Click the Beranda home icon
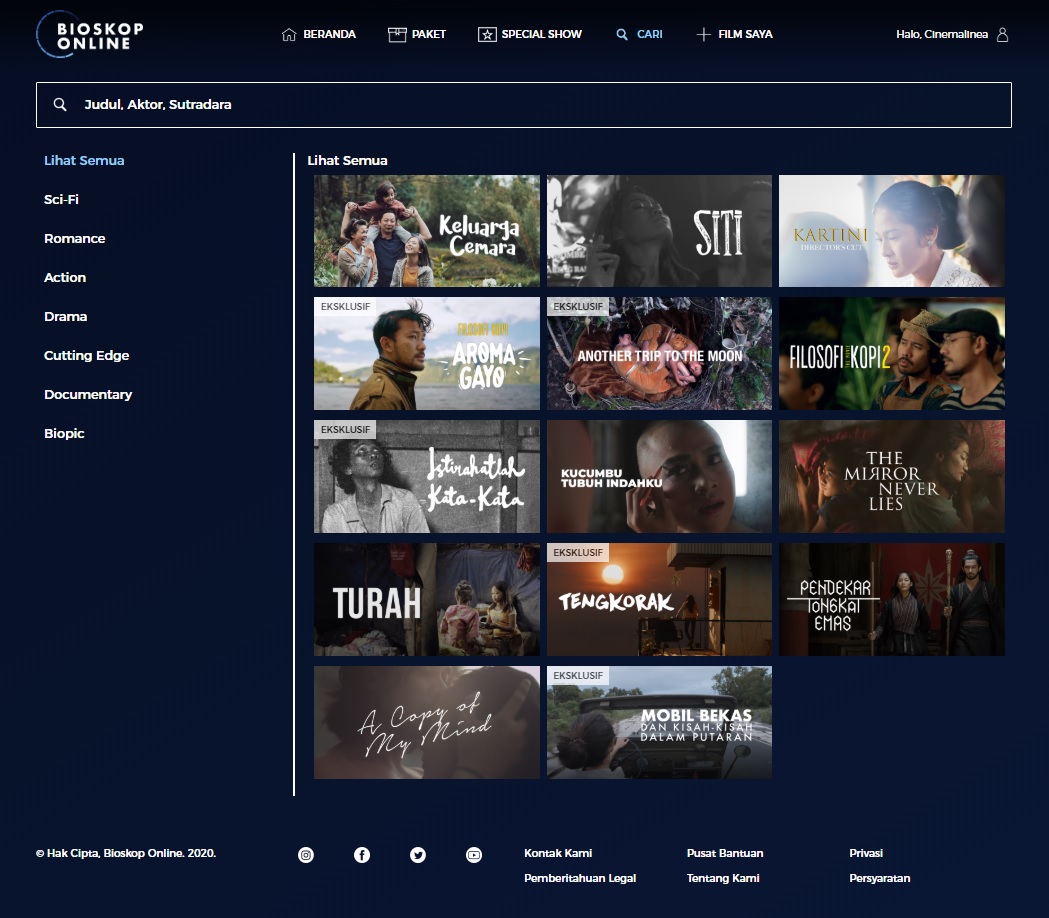Viewport: 1049px width, 918px height. [x=289, y=35]
